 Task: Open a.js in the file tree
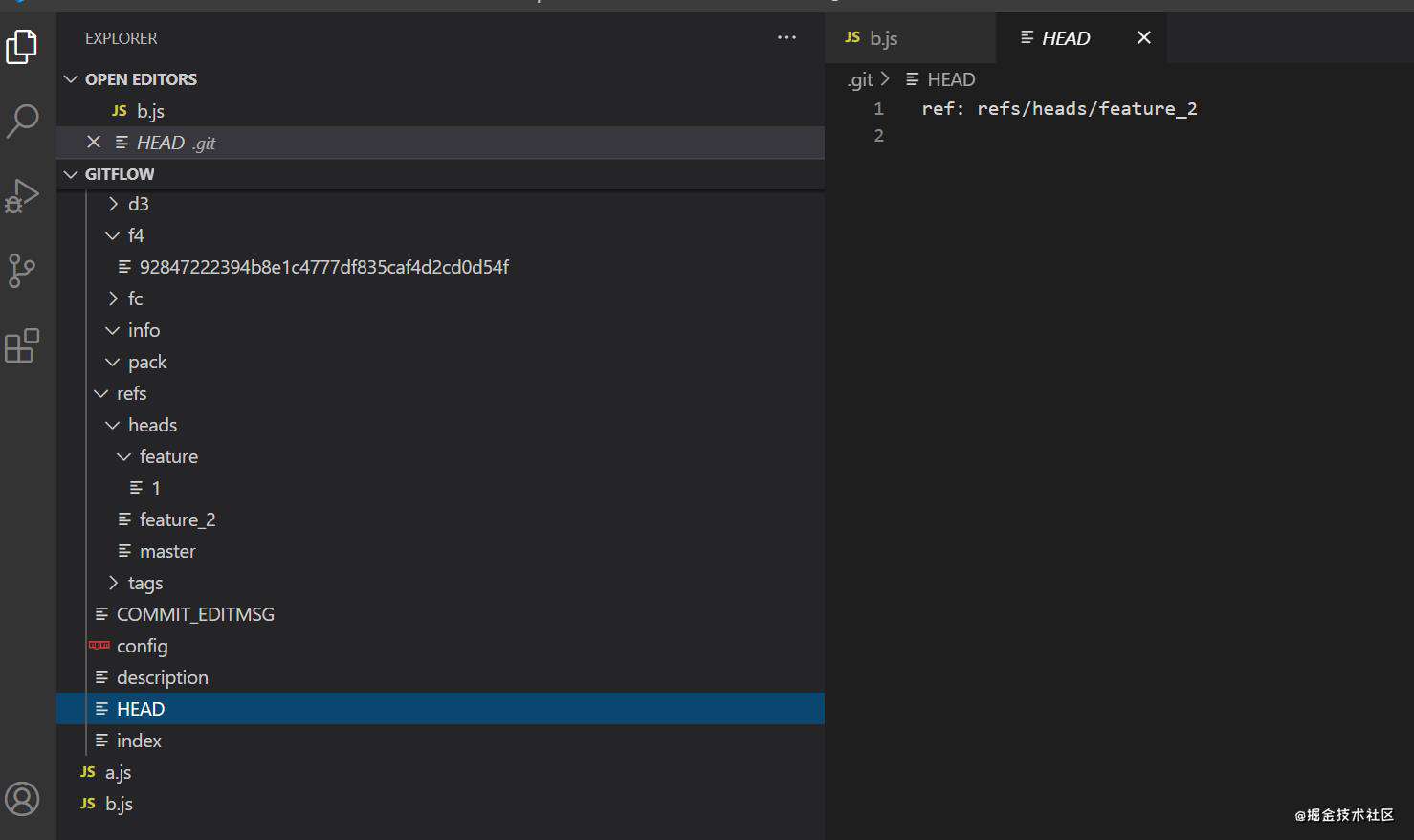[440, 772]
